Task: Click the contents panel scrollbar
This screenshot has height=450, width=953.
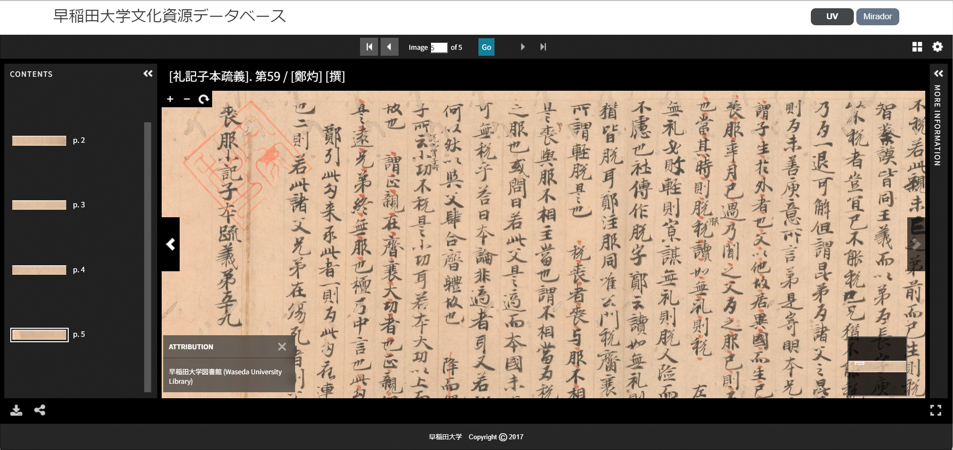Action: [148, 257]
